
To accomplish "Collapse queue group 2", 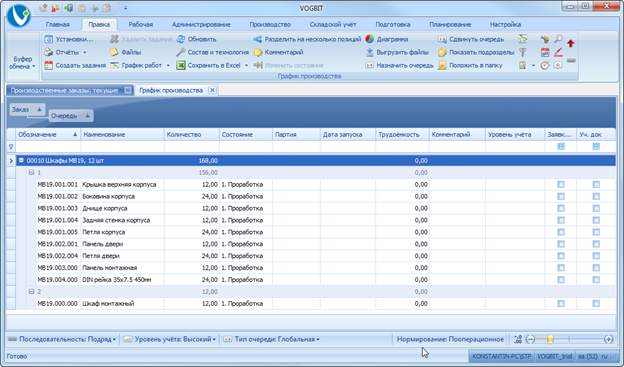I will tap(31, 291).
